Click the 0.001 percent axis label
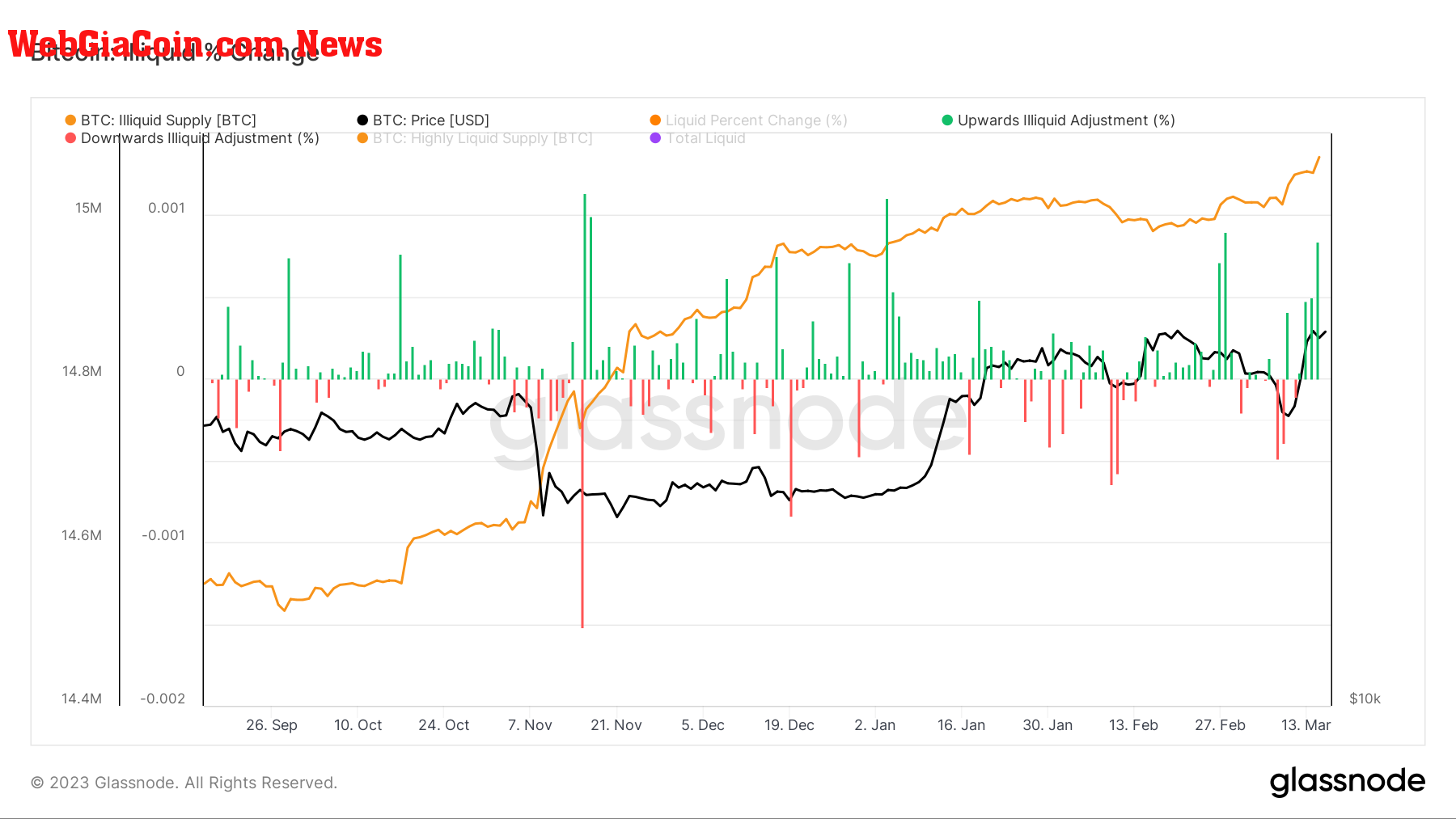Image resolution: width=1456 pixels, height=819 pixels. click(167, 209)
